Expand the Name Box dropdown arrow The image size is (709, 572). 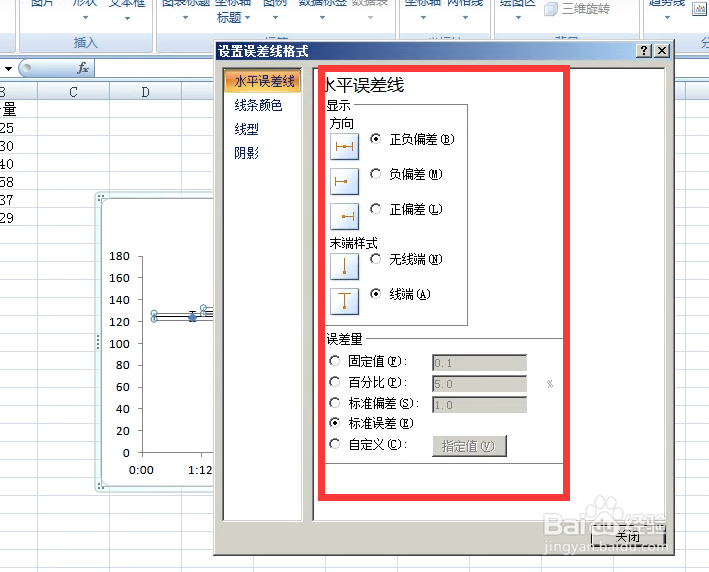(8, 69)
